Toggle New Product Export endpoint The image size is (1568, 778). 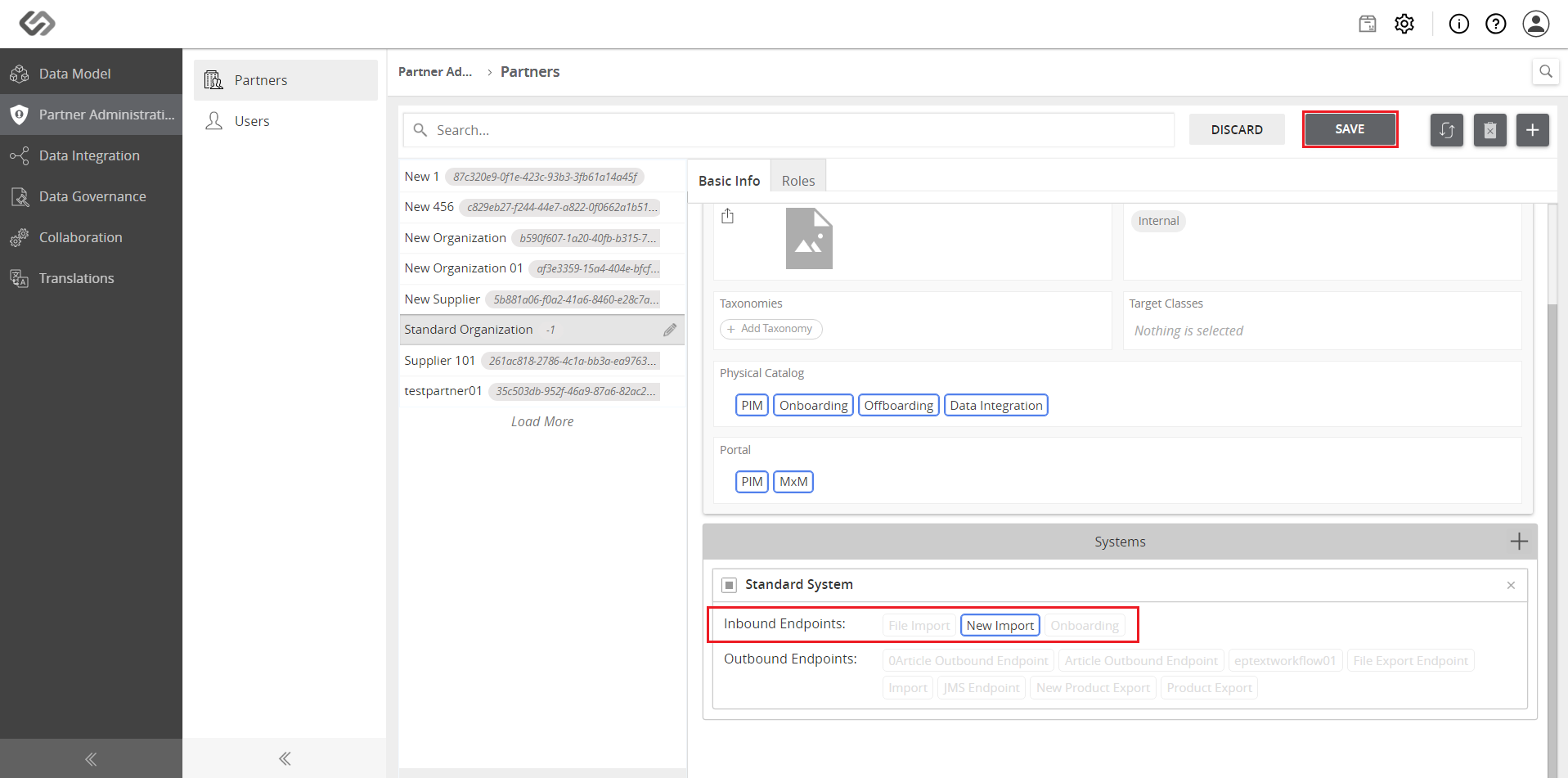pos(1093,688)
